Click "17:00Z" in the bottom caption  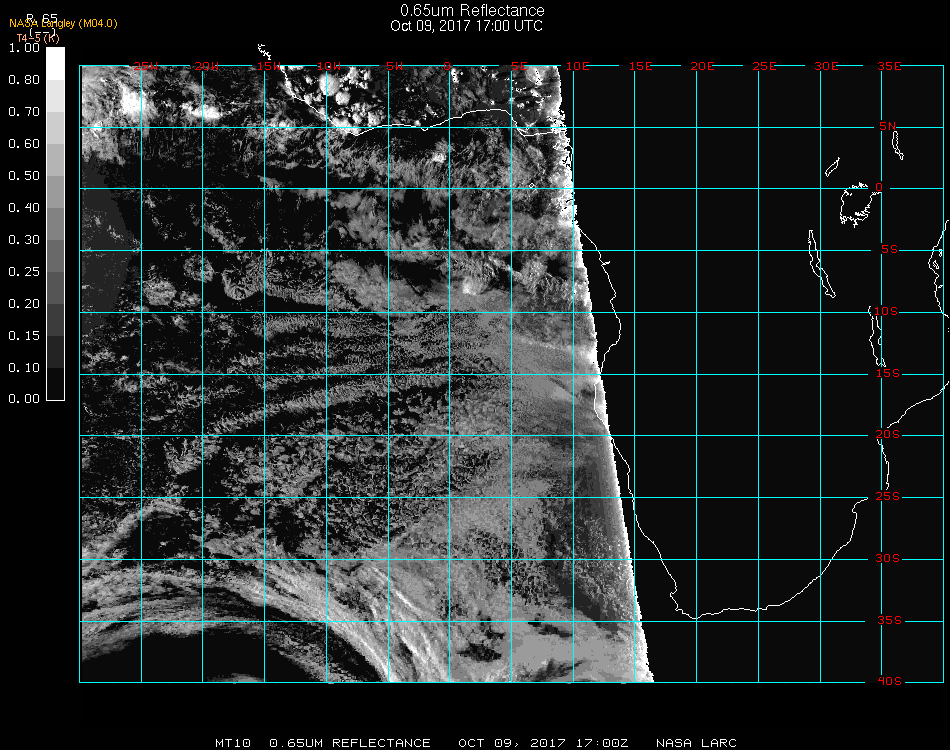(602, 743)
